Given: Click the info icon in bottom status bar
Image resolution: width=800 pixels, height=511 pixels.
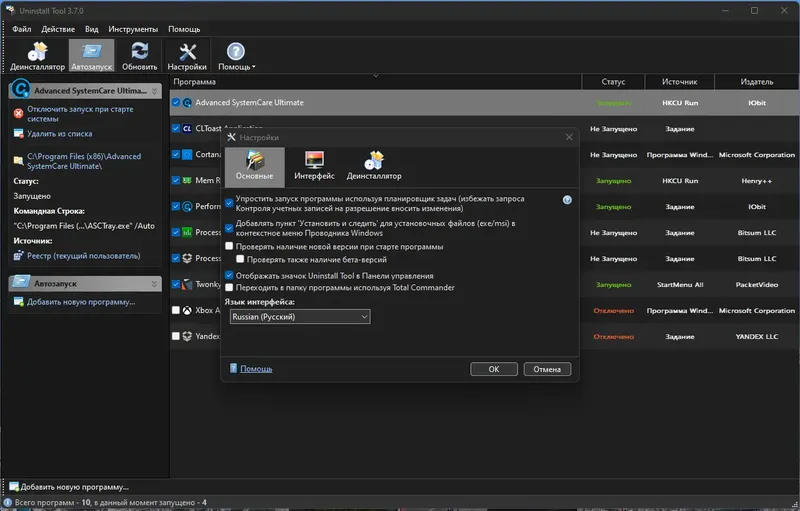Looking at the screenshot, I should [8, 502].
